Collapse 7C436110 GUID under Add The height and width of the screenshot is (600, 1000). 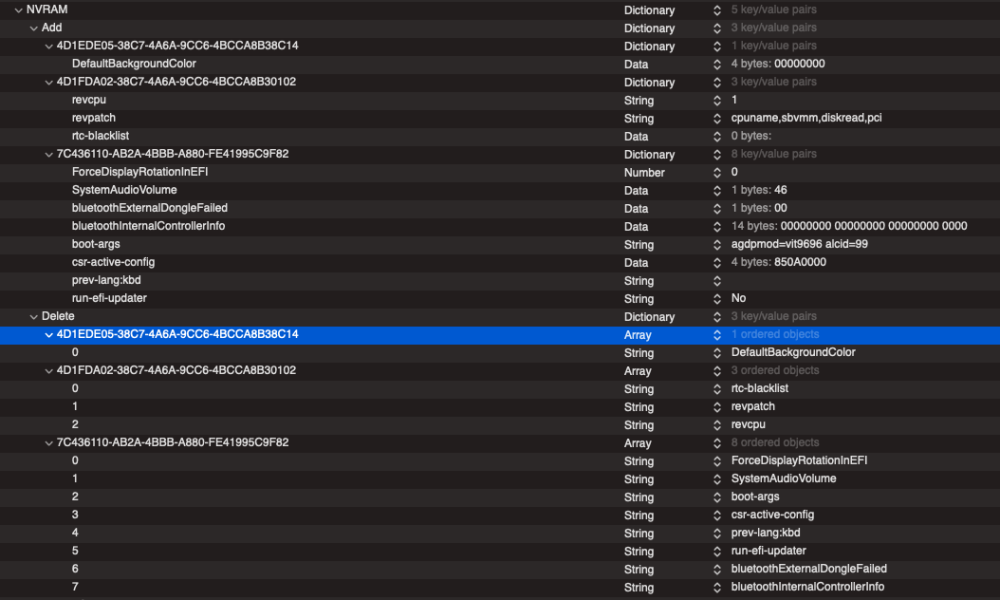49,154
